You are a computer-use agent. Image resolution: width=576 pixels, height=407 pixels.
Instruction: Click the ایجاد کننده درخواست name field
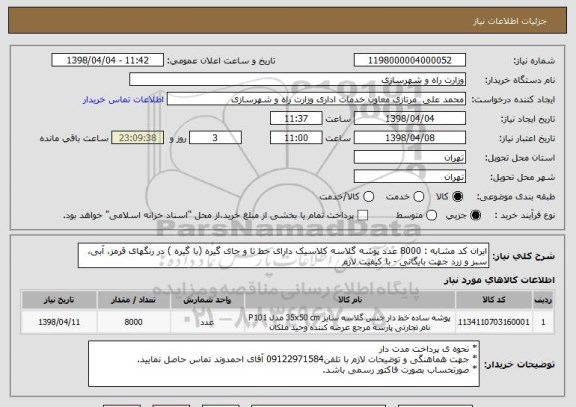(316, 99)
